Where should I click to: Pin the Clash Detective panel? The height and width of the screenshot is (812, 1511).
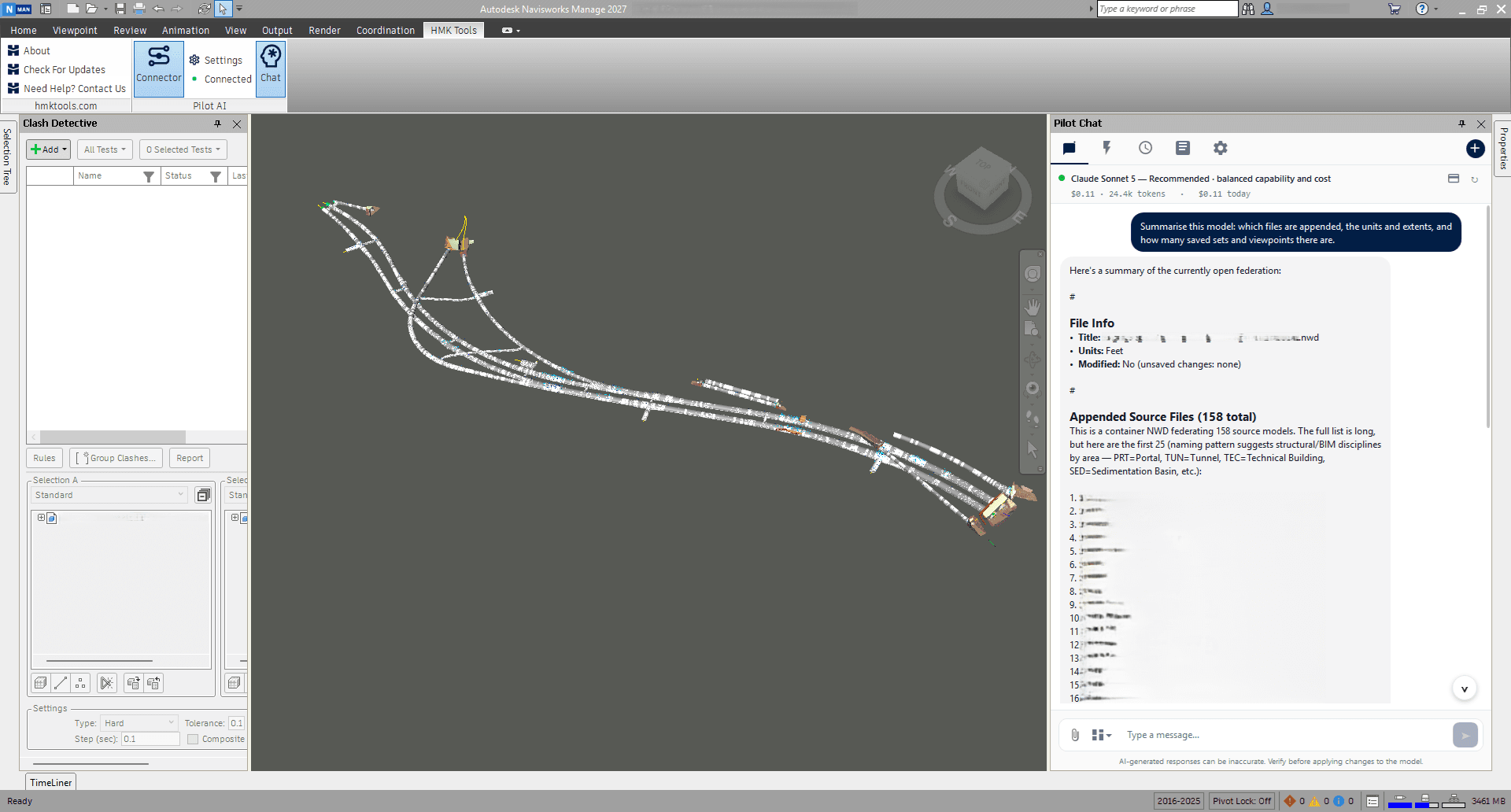click(218, 124)
